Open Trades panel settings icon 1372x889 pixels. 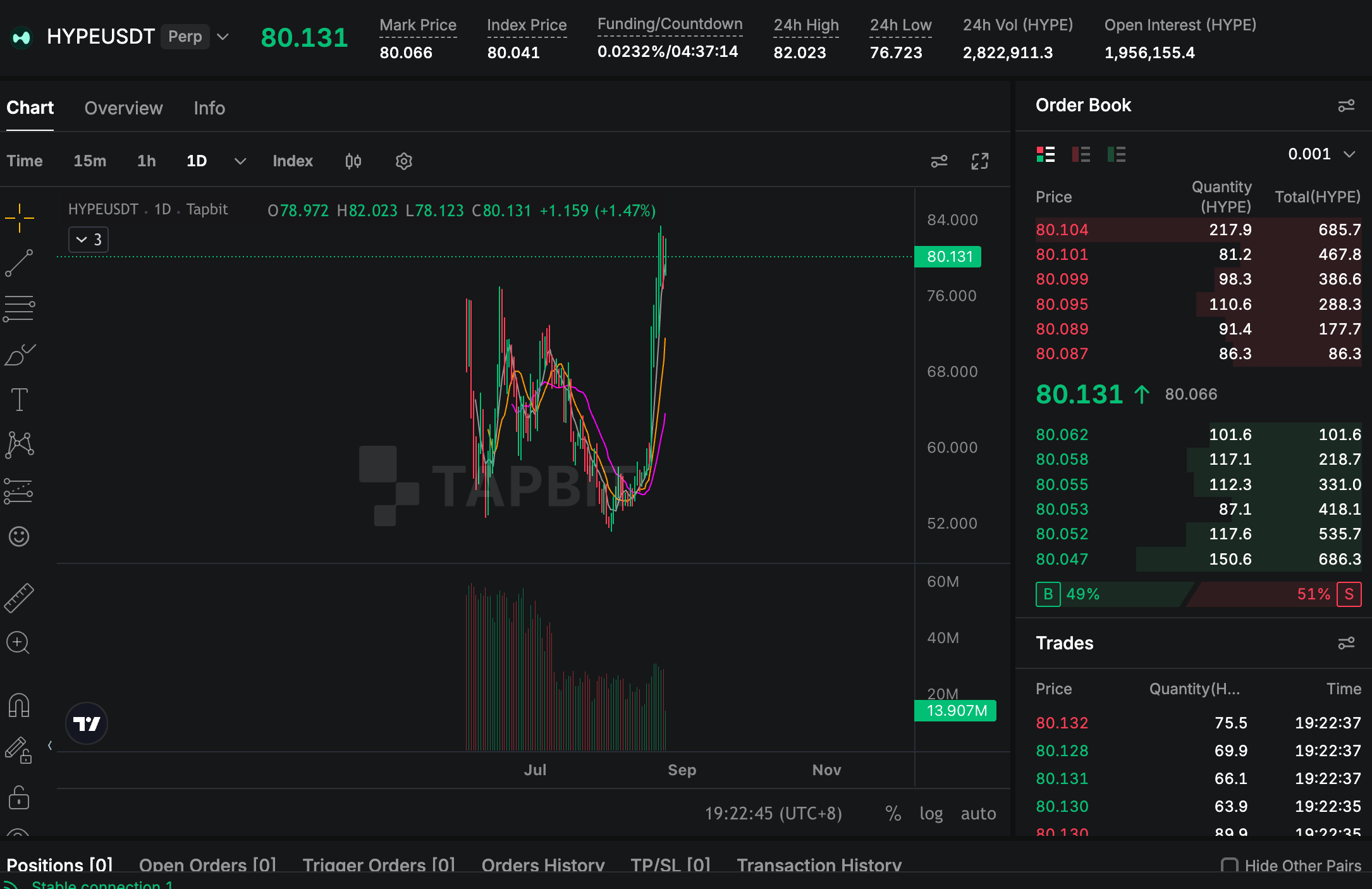[x=1347, y=643]
